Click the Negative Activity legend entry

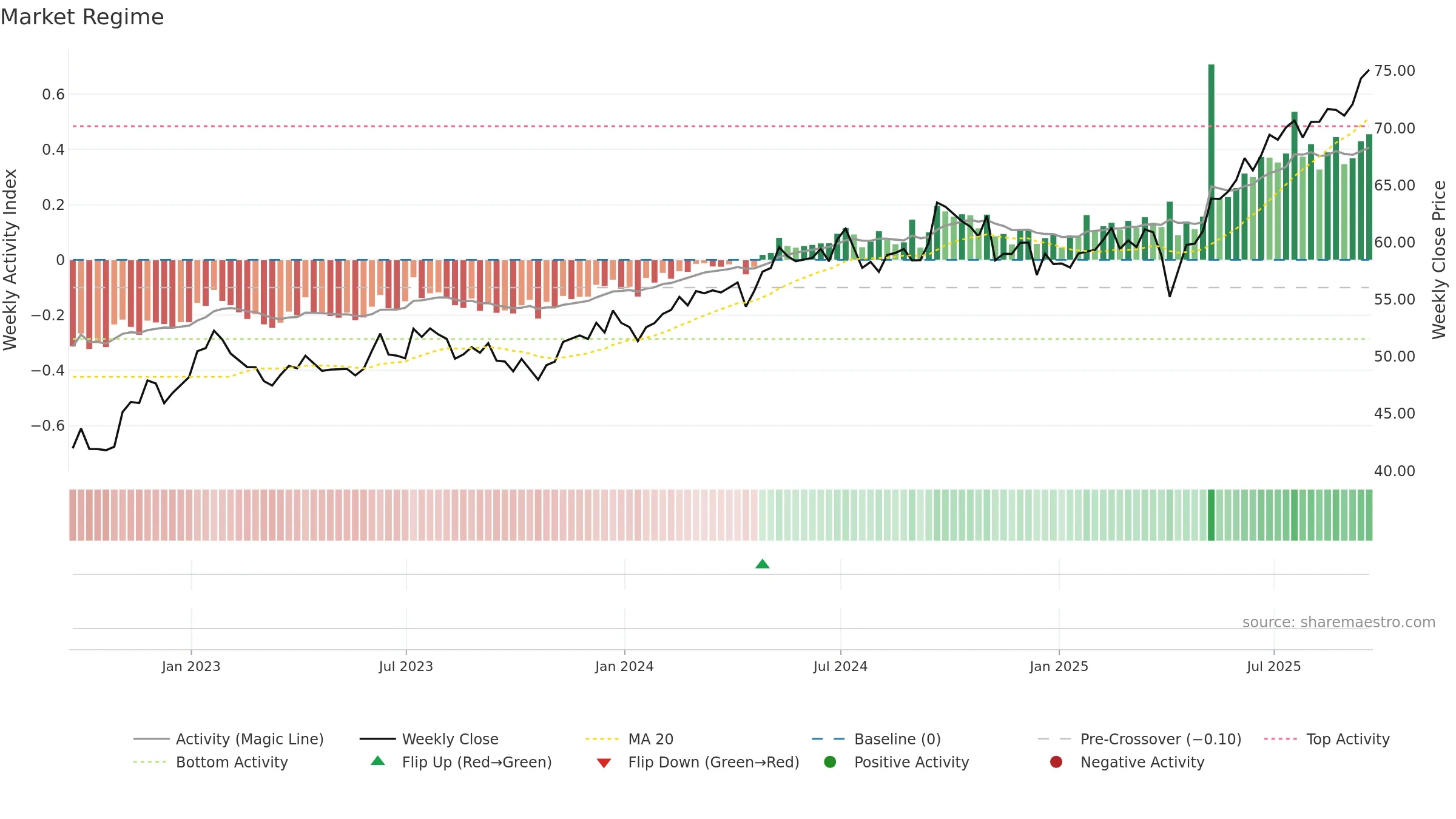[x=1127, y=762]
